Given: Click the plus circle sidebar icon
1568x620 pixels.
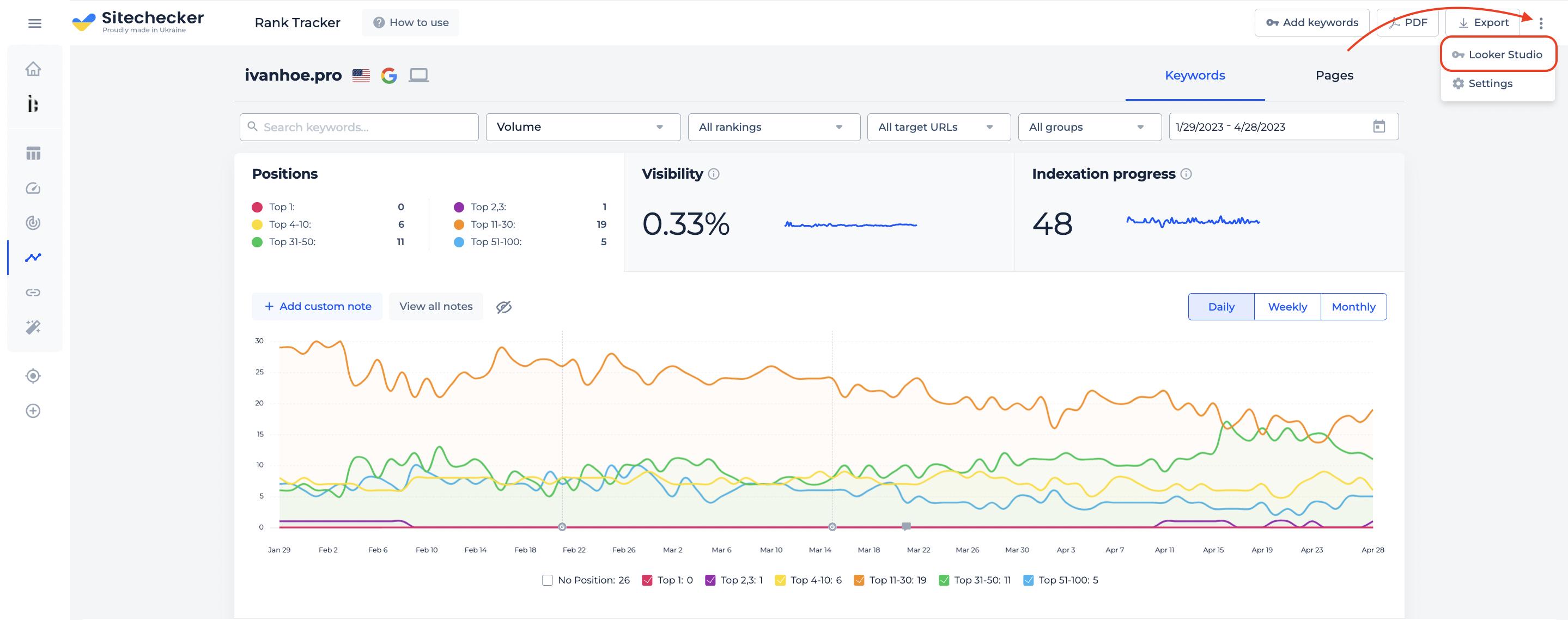Looking at the screenshot, I should coord(33,411).
